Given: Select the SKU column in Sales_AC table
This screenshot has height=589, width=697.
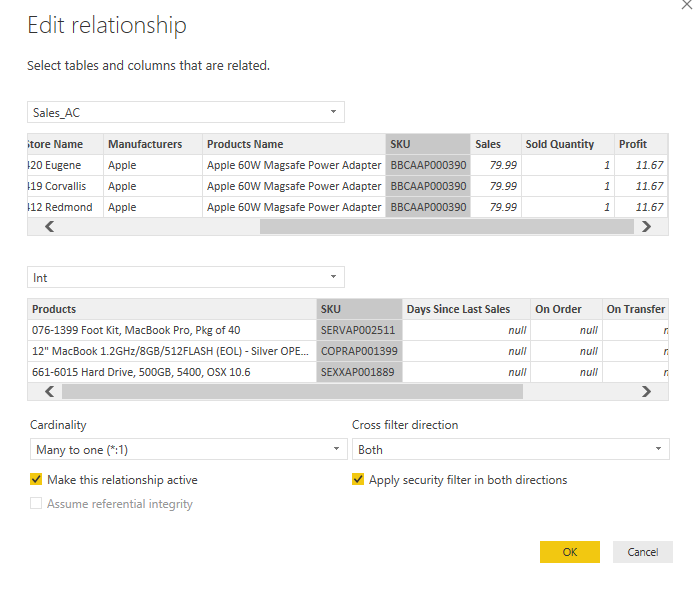Looking at the screenshot, I should click(x=428, y=144).
